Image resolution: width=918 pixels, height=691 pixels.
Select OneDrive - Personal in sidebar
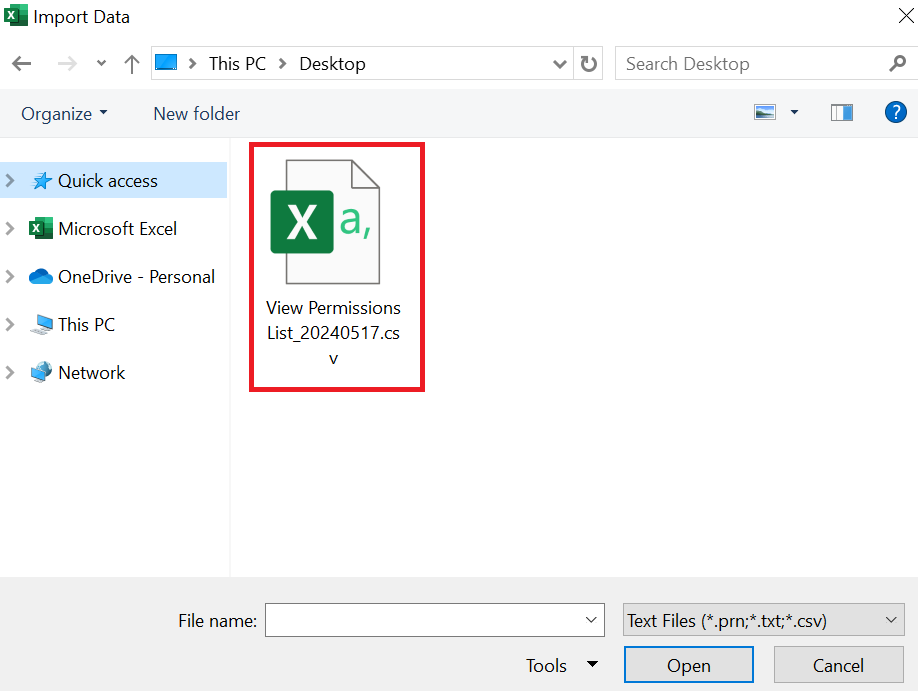click(136, 277)
